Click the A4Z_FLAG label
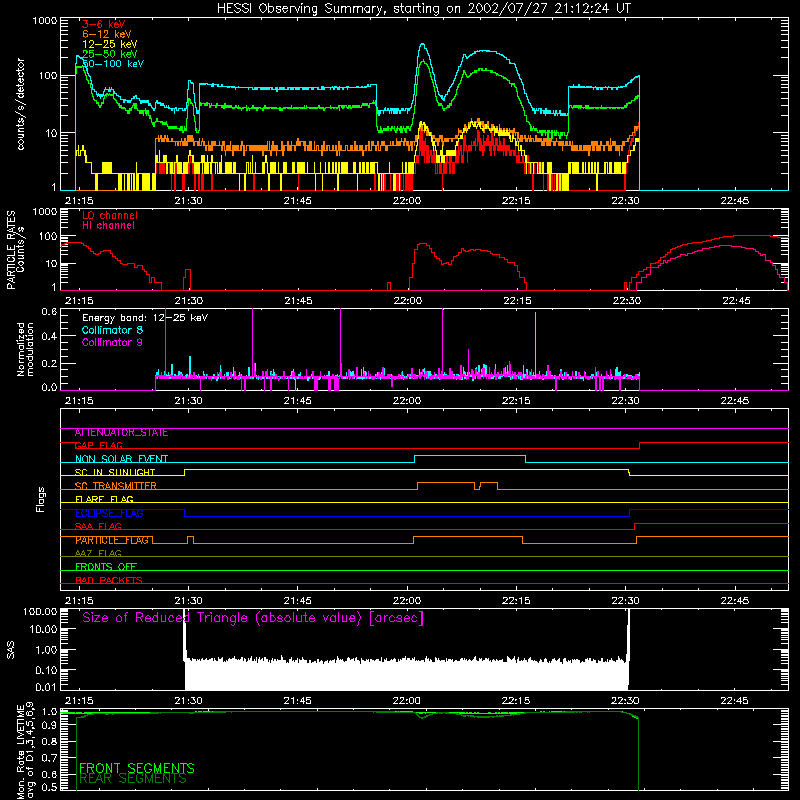 pos(98,553)
